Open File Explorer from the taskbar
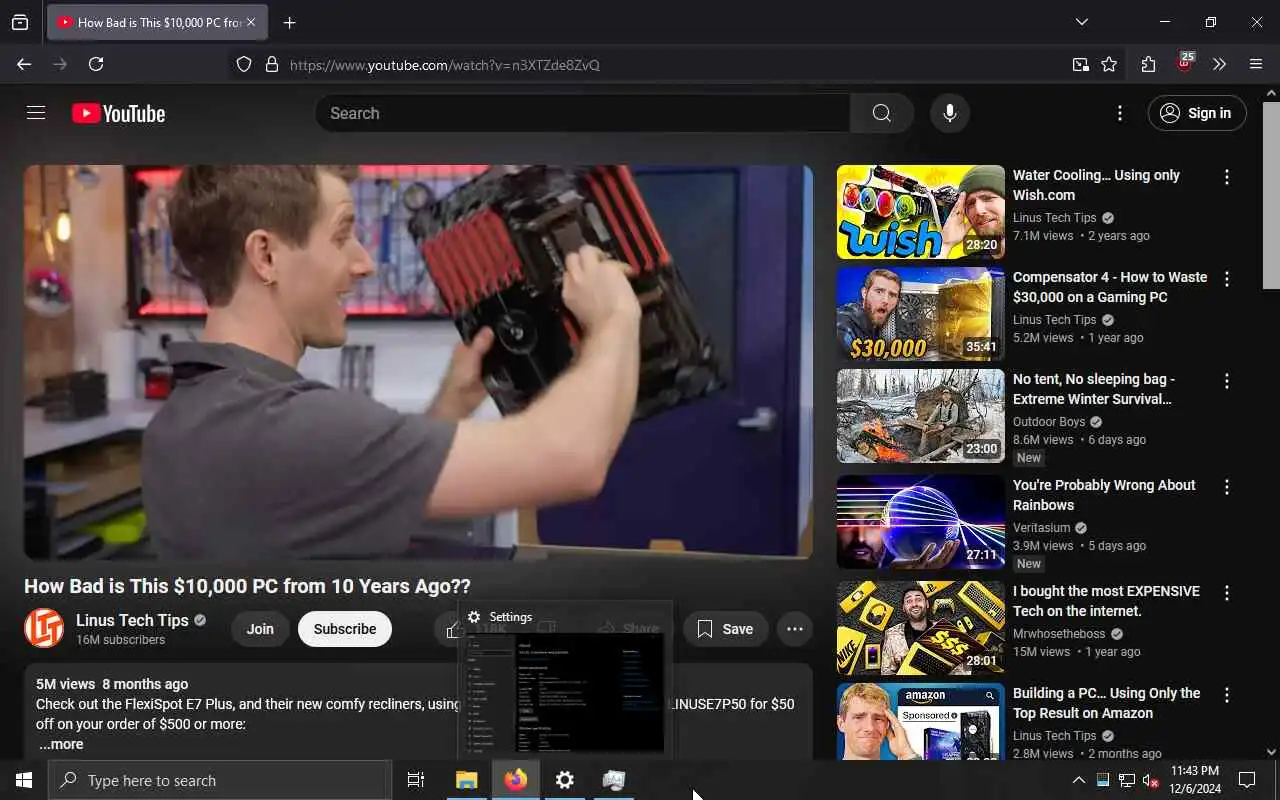Image resolution: width=1280 pixels, height=800 pixels. click(467, 780)
